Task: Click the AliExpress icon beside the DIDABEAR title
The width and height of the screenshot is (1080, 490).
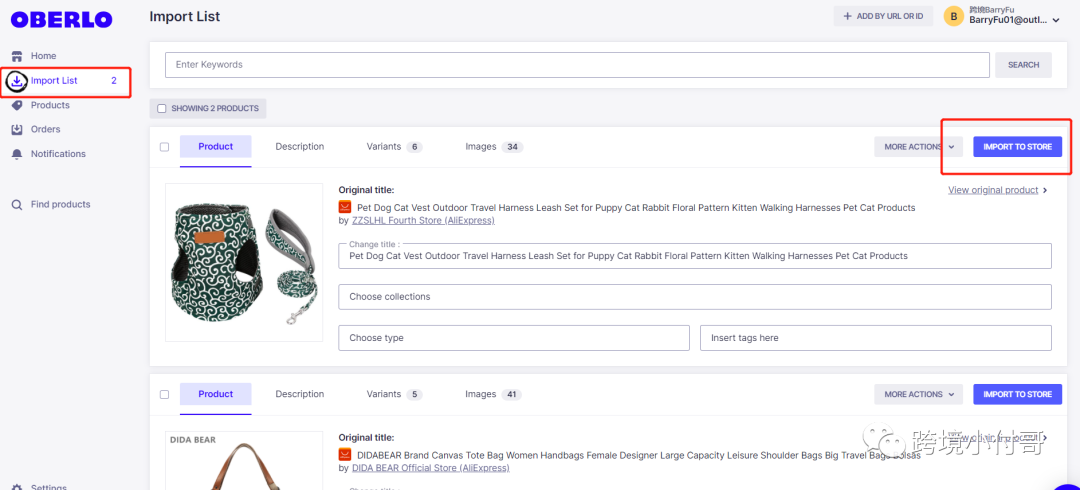Action: tap(345, 455)
